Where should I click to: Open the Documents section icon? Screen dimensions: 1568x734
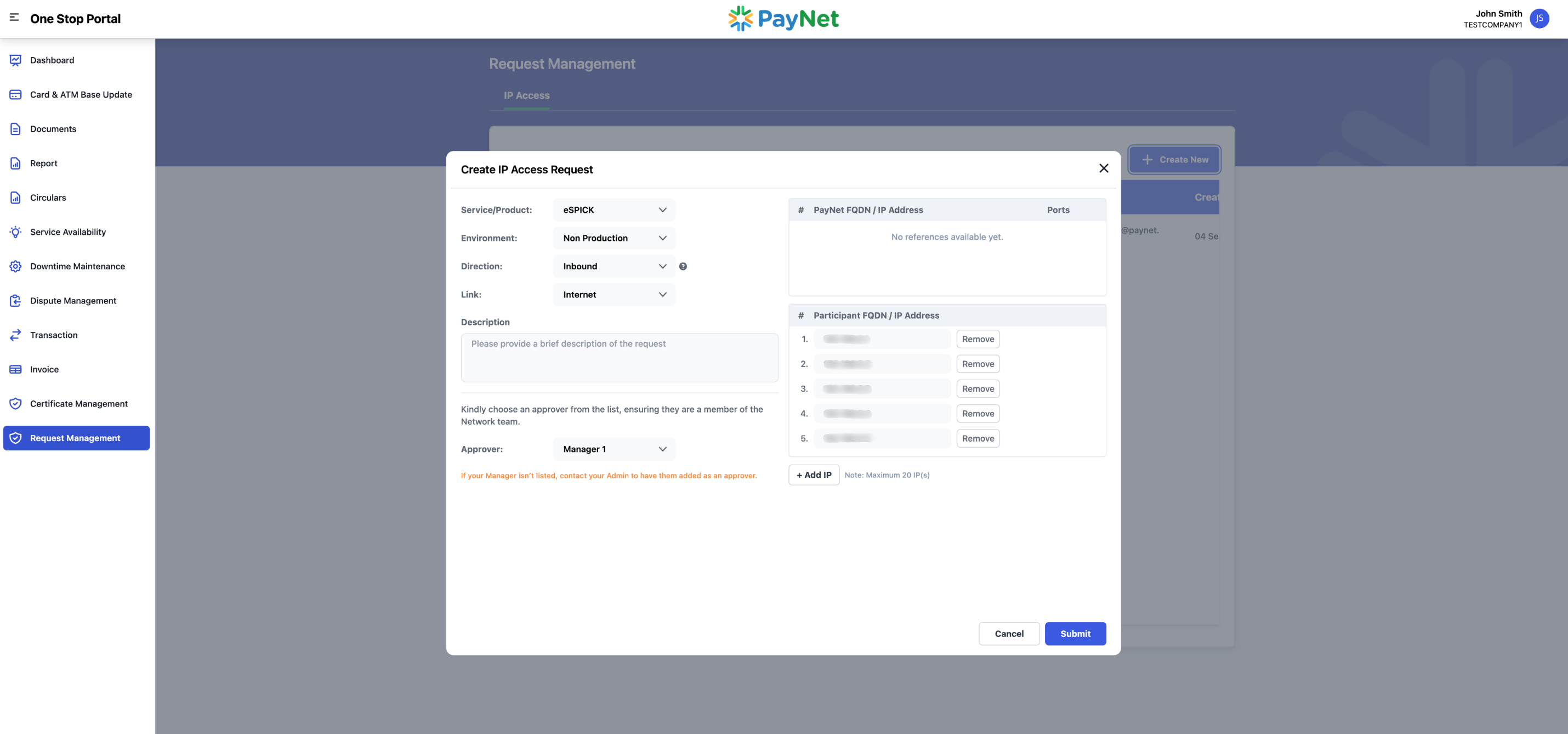click(15, 128)
